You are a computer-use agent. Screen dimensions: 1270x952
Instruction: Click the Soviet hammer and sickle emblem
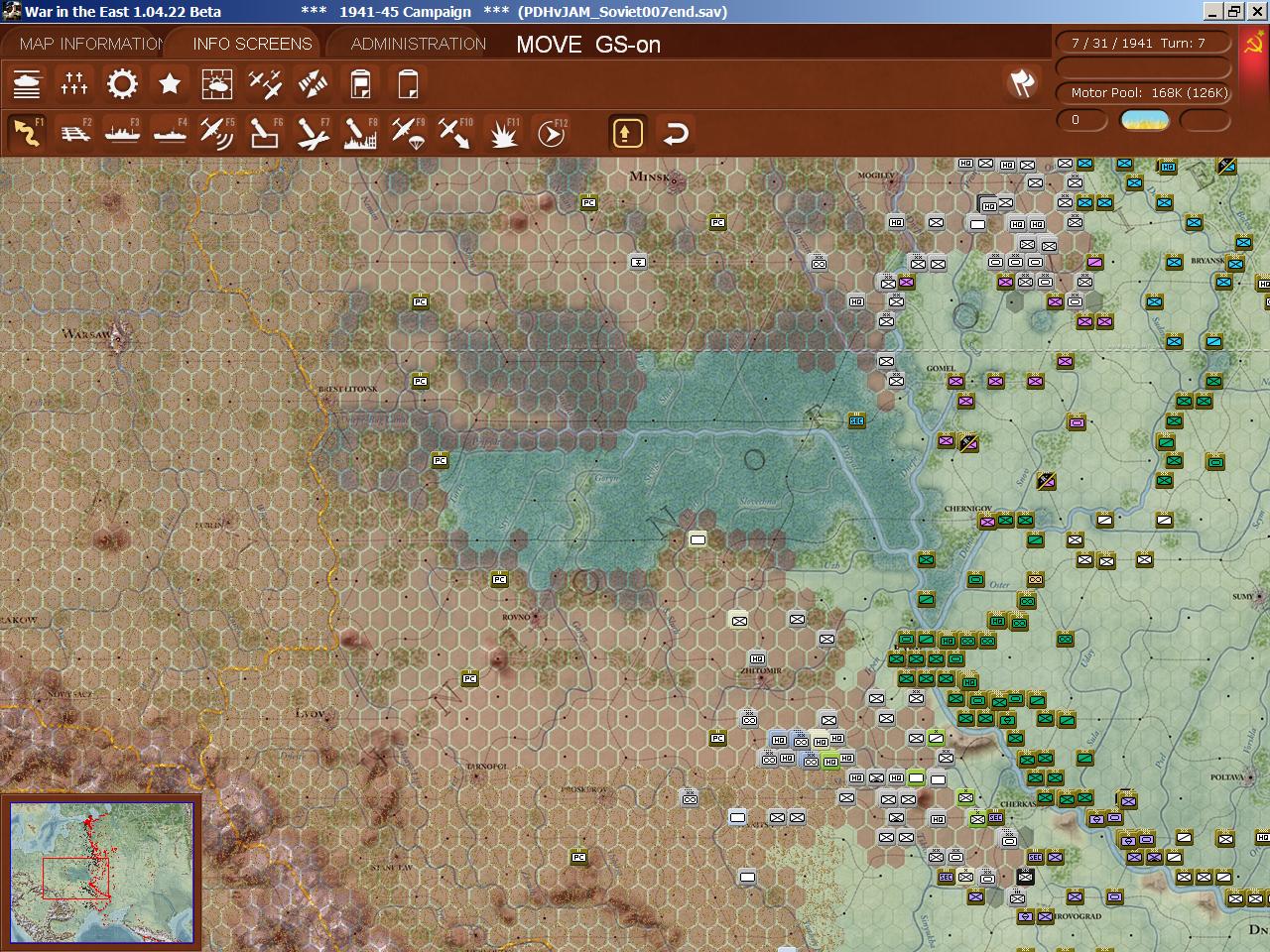[1253, 44]
